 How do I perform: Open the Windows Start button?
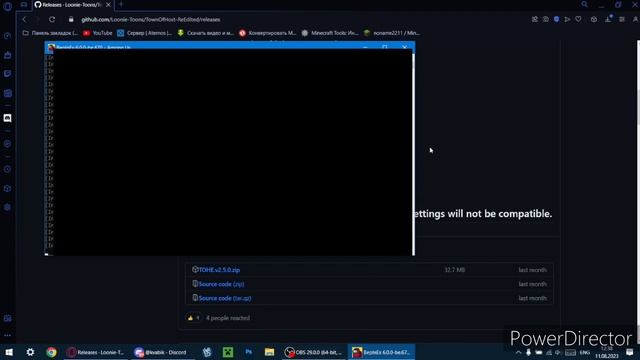click(9, 352)
